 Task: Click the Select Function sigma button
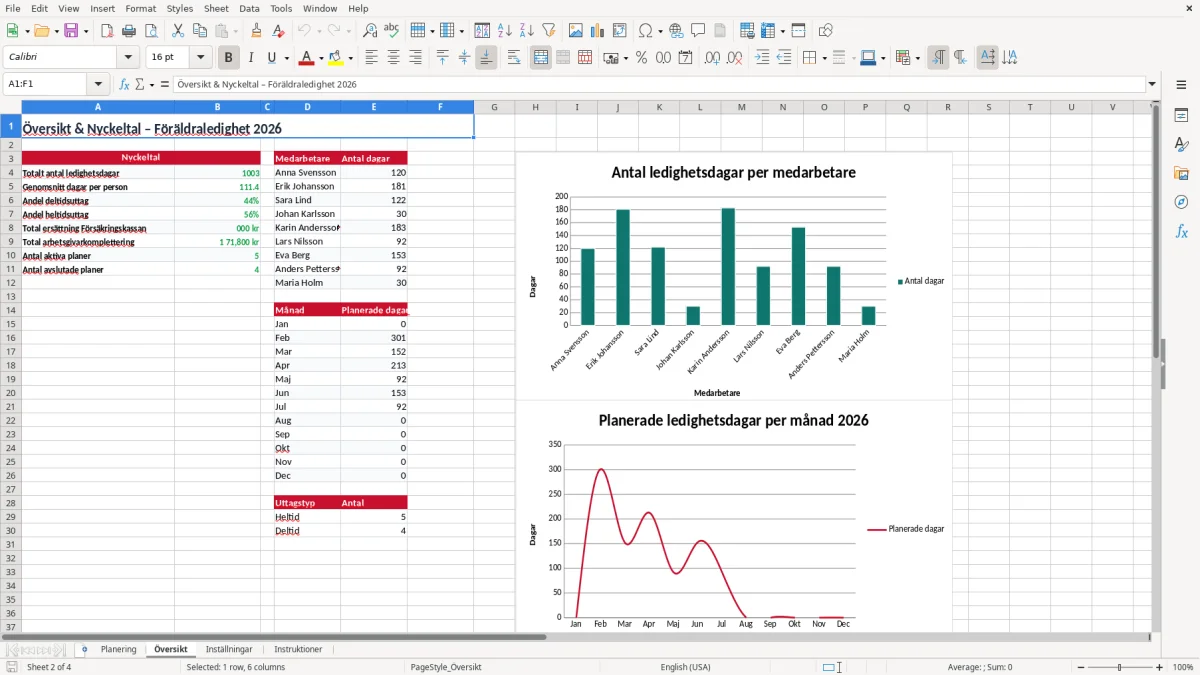pos(139,85)
